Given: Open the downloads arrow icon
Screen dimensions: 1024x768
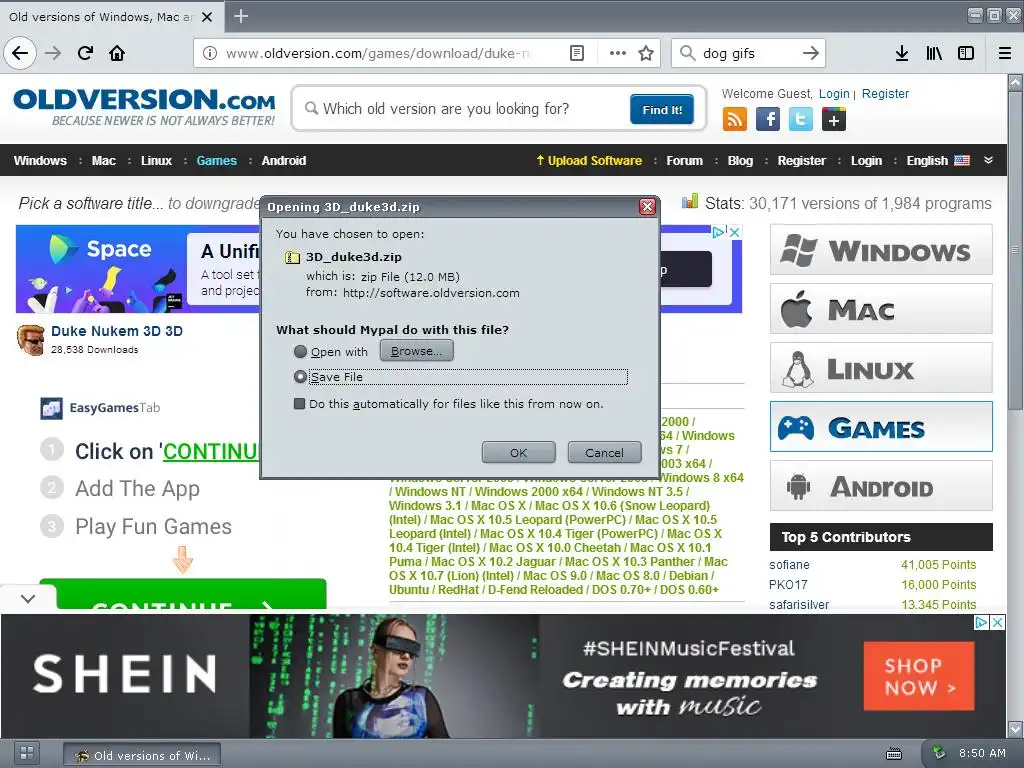Looking at the screenshot, I should point(901,53).
